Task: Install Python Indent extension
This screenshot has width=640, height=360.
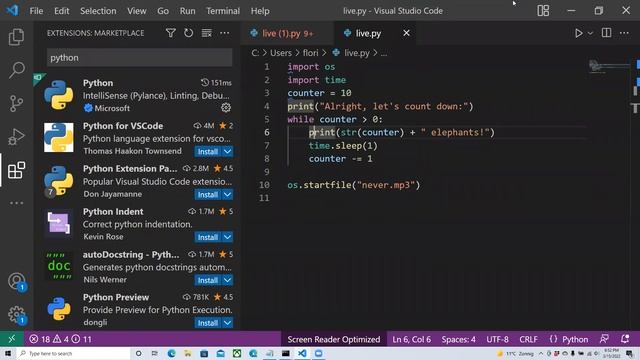Action: click(x=208, y=237)
